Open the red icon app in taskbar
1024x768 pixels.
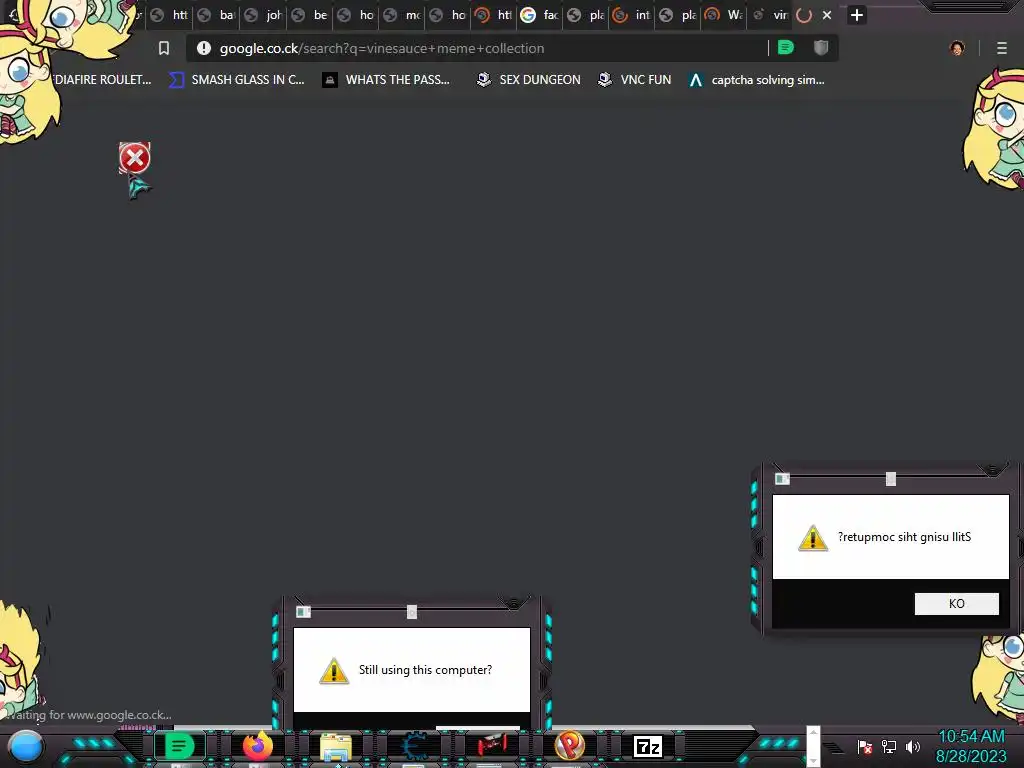pos(492,746)
